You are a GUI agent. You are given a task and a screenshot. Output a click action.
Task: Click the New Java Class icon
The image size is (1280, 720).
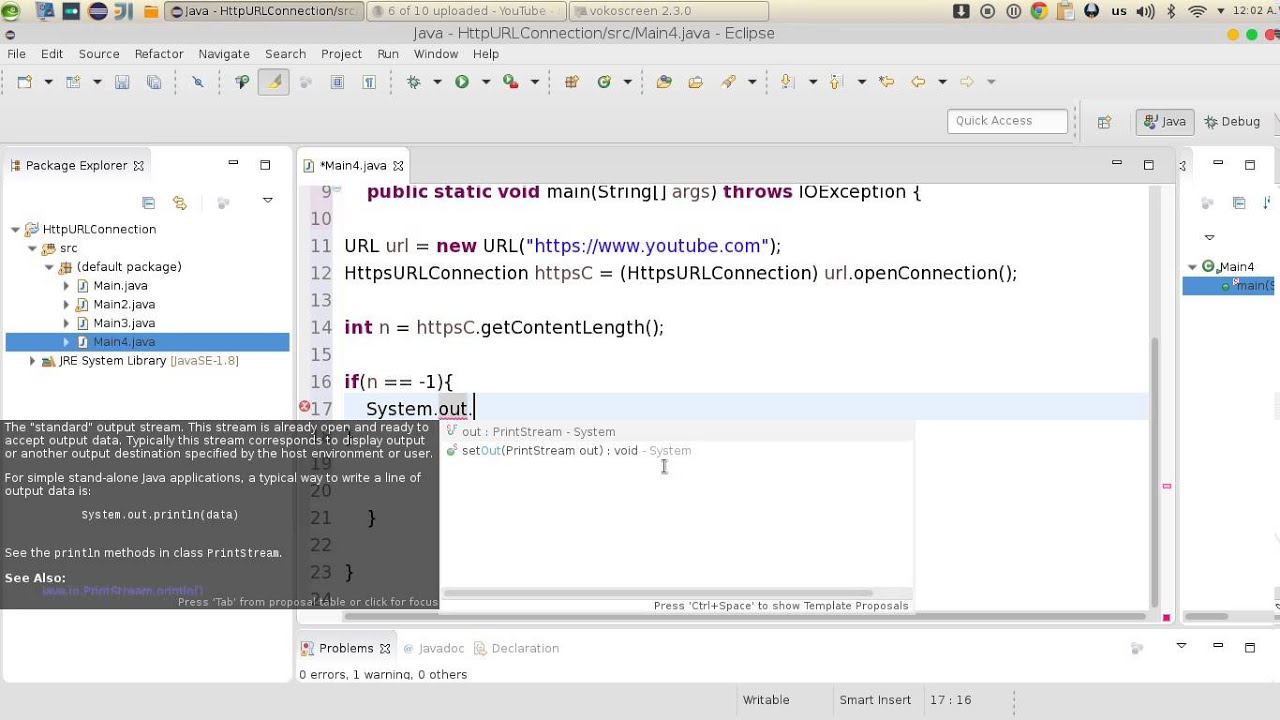pos(604,82)
